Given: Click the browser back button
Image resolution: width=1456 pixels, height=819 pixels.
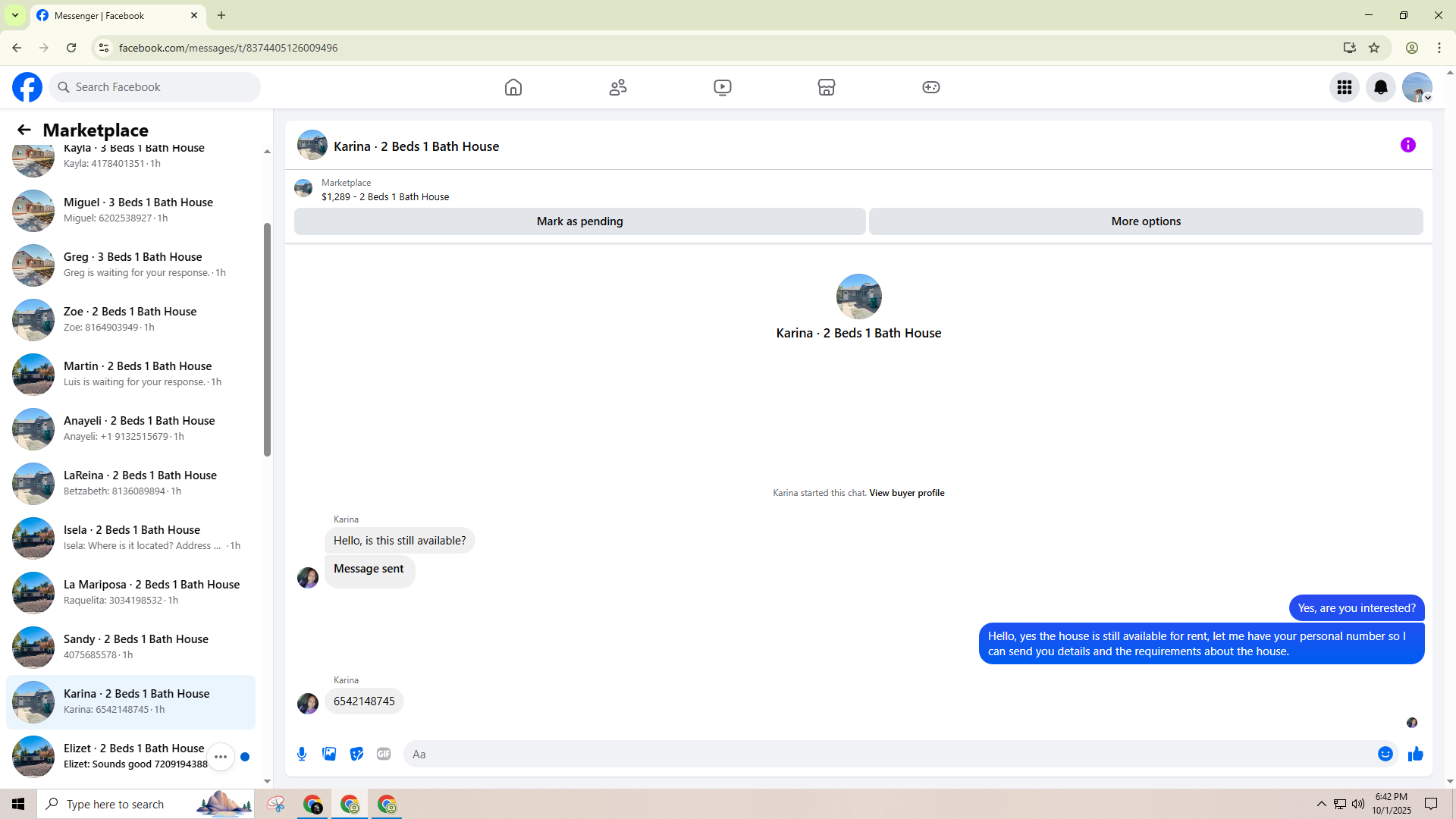Looking at the screenshot, I should pyautogui.click(x=17, y=48).
